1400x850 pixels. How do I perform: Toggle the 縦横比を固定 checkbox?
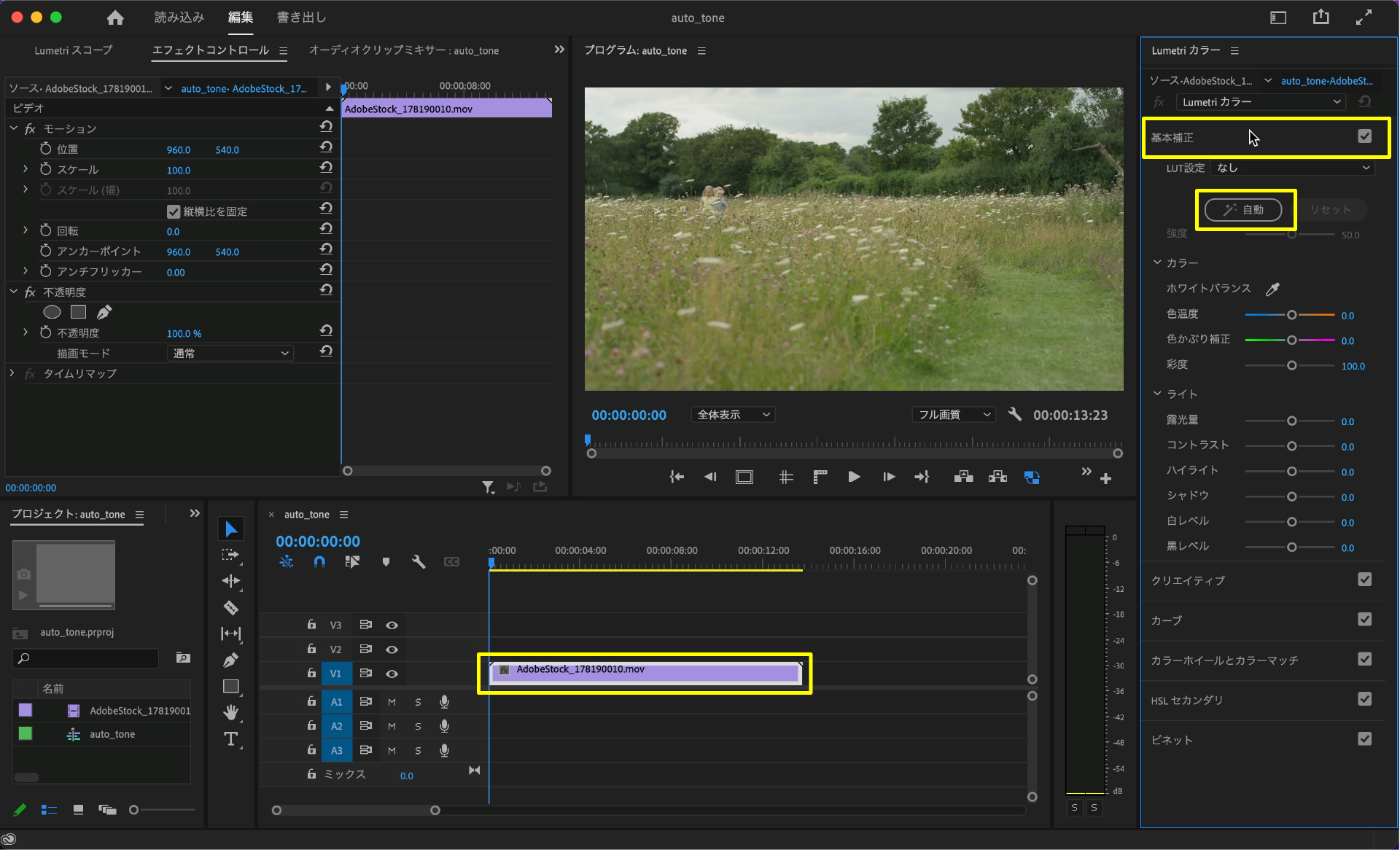pos(174,211)
